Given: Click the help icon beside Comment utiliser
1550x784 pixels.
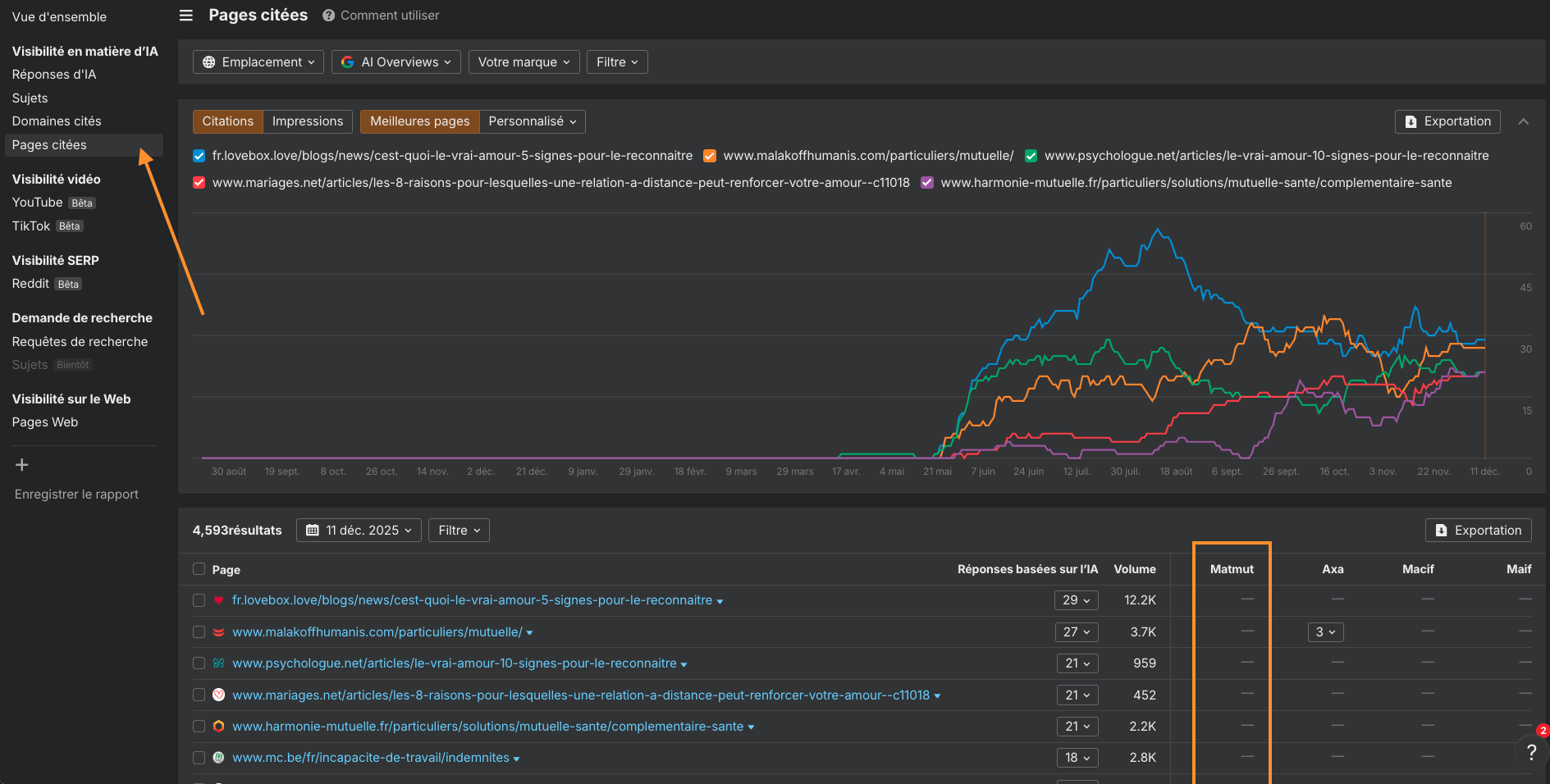Looking at the screenshot, I should pyautogui.click(x=328, y=16).
